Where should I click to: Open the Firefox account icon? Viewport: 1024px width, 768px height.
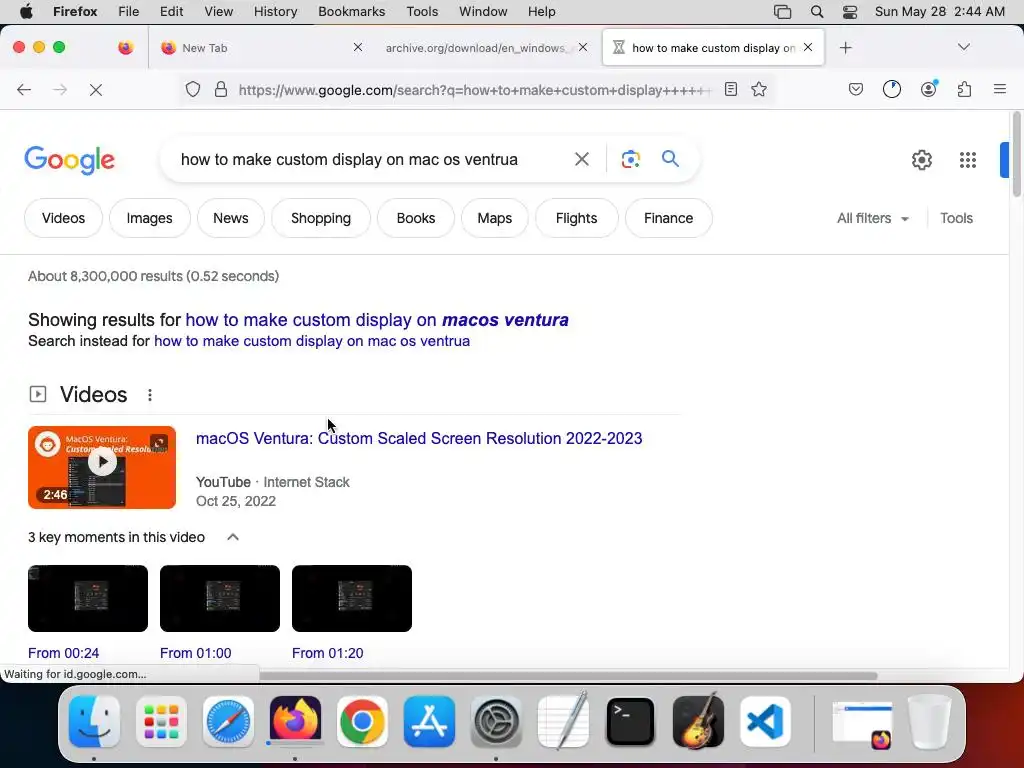928,89
